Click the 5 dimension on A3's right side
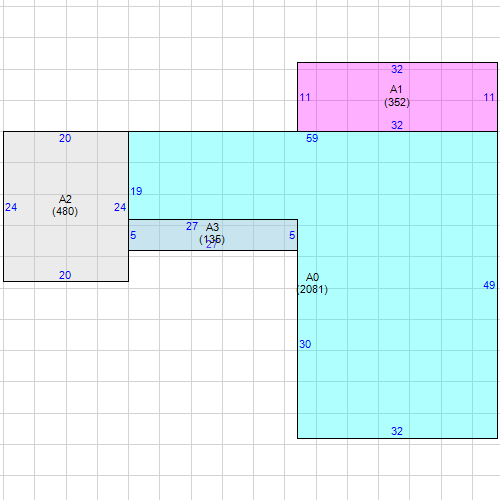The width and height of the screenshot is (500, 500). [292, 235]
